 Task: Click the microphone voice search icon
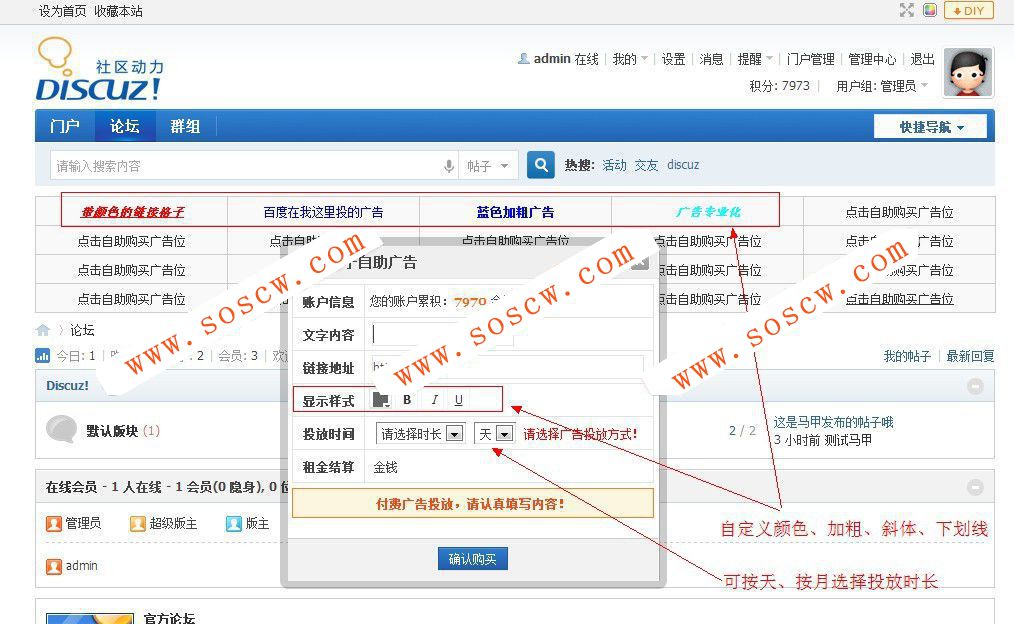point(449,167)
